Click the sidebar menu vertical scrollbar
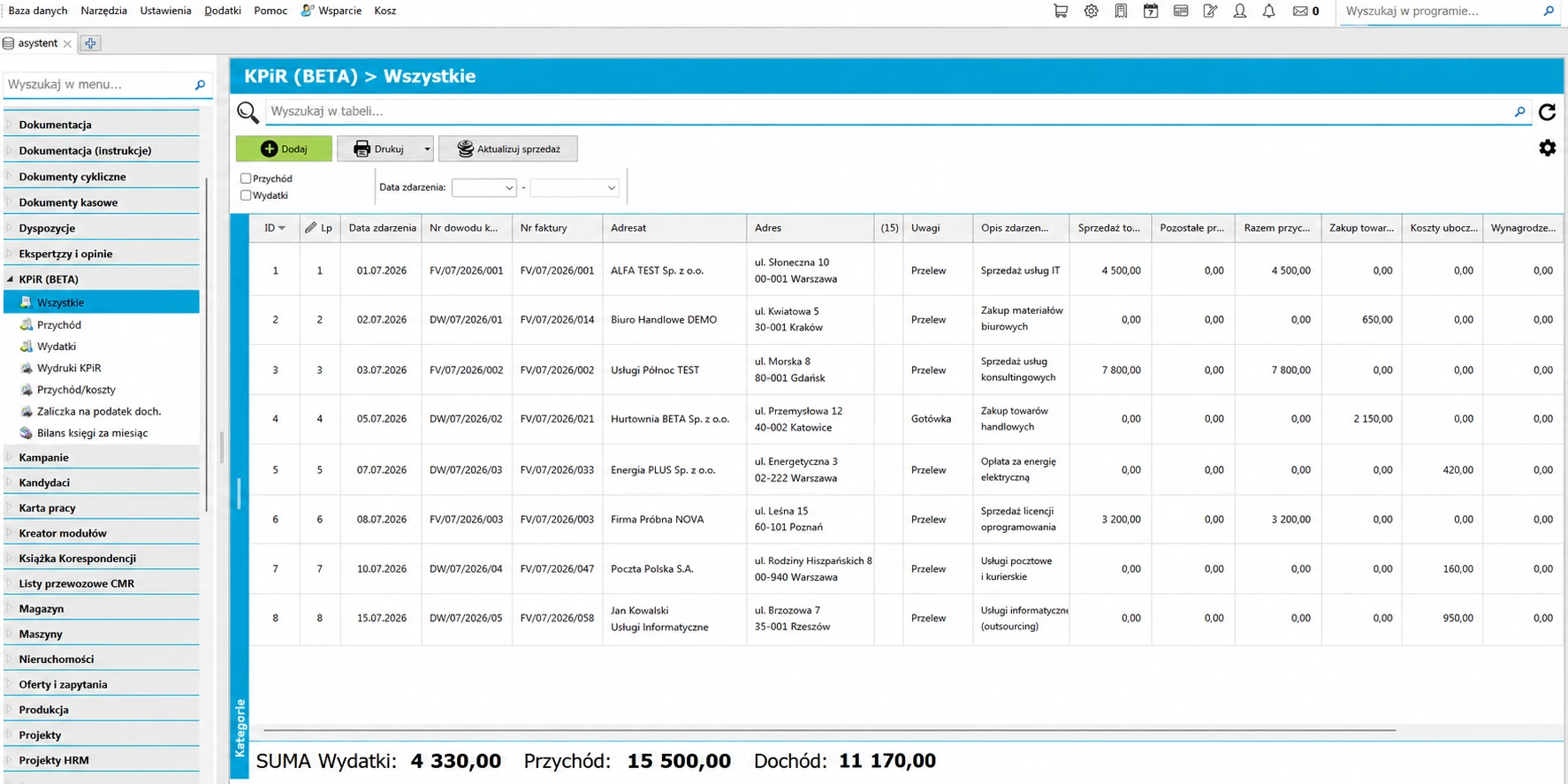Image resolution: width=1568 pixels, height=784 pixels. click(x=206, y=345)
